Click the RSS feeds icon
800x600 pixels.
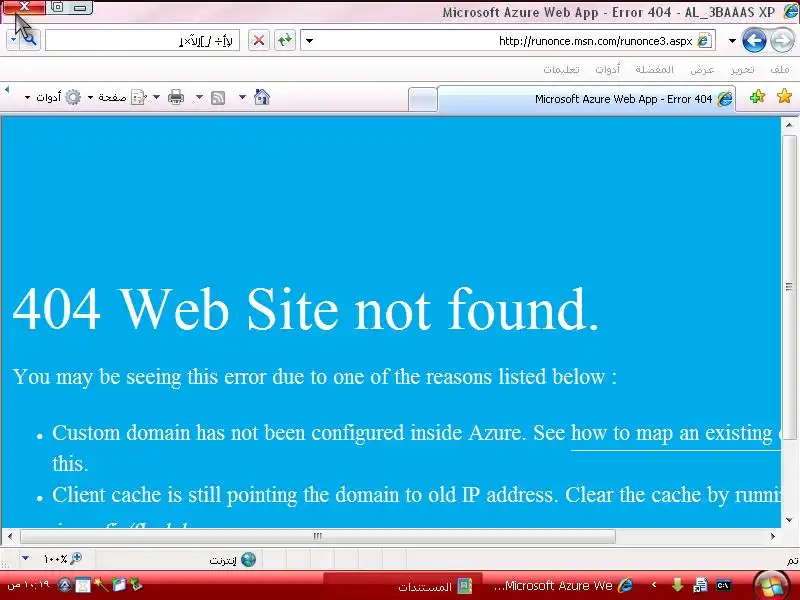(218, 97)
